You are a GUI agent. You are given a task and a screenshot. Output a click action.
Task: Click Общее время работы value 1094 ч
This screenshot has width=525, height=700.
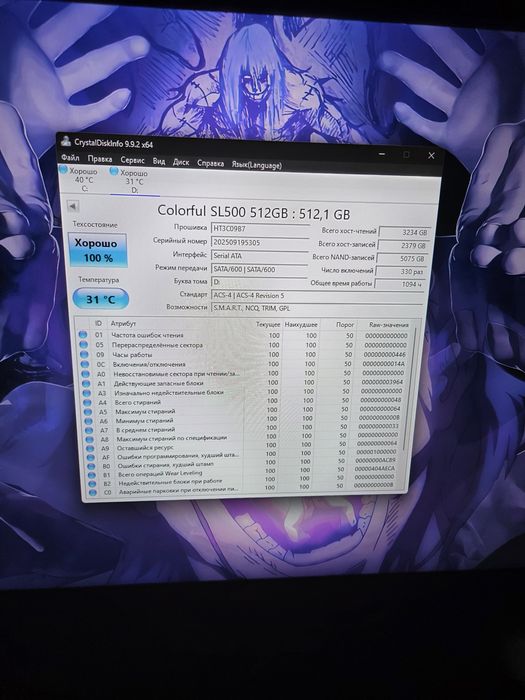coord(400,284)
